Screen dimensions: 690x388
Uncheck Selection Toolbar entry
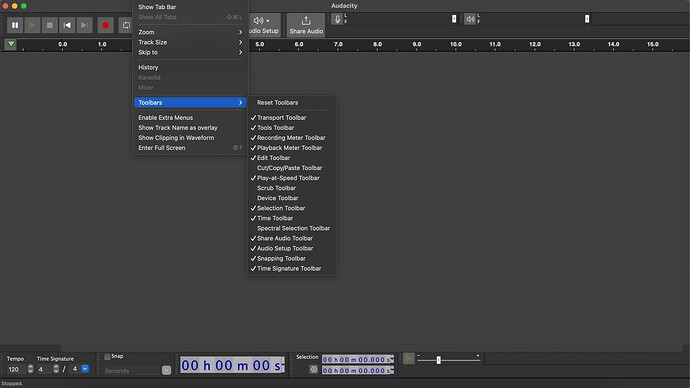(292, 208)
